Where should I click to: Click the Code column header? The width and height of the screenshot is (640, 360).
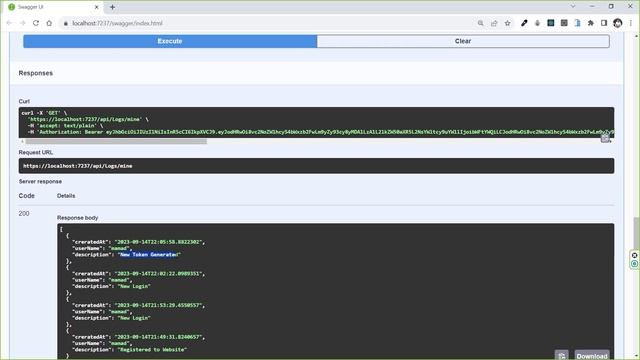27,196
